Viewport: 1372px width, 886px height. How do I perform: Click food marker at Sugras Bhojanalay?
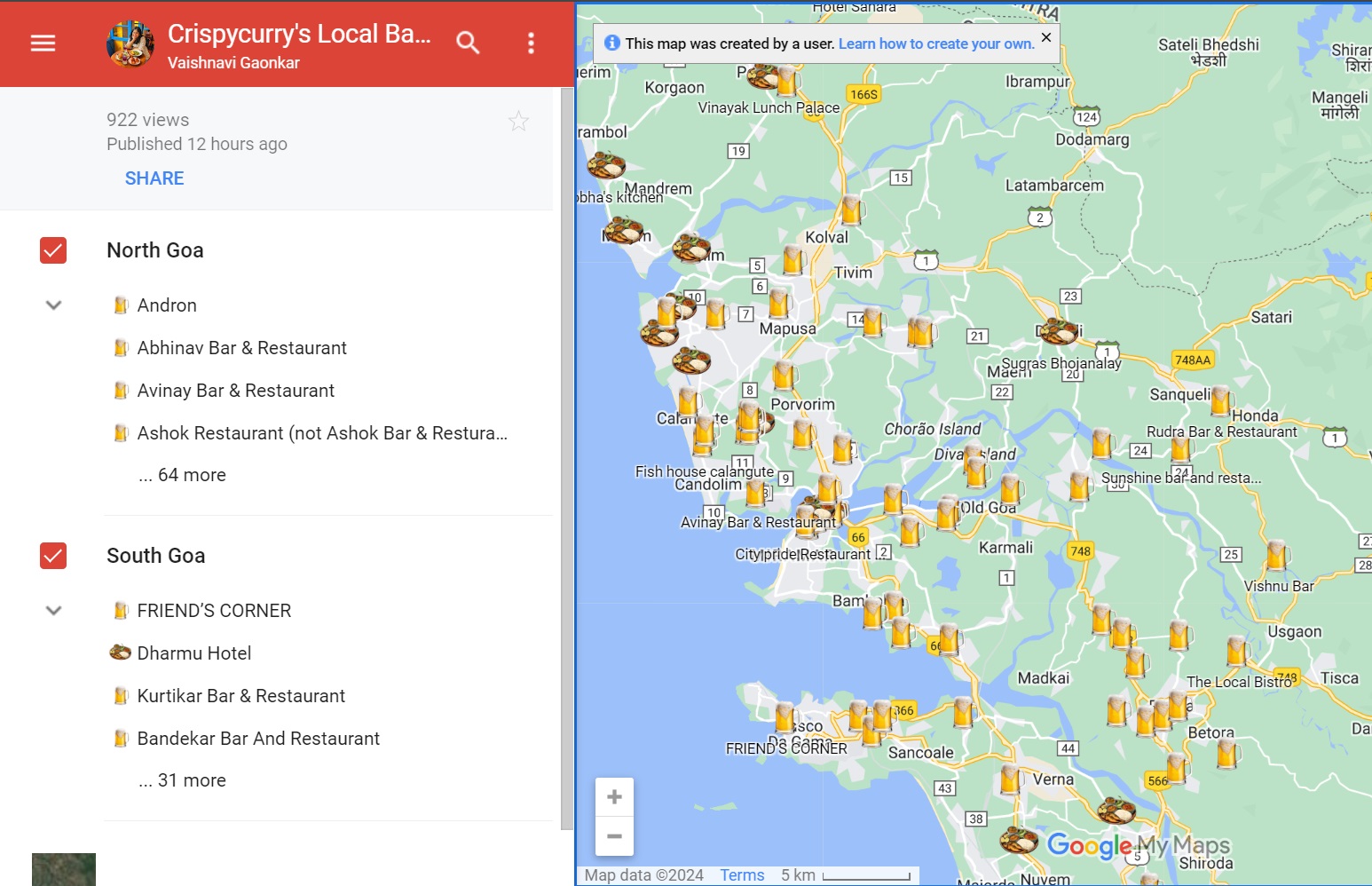click(x=1058, y=331)
